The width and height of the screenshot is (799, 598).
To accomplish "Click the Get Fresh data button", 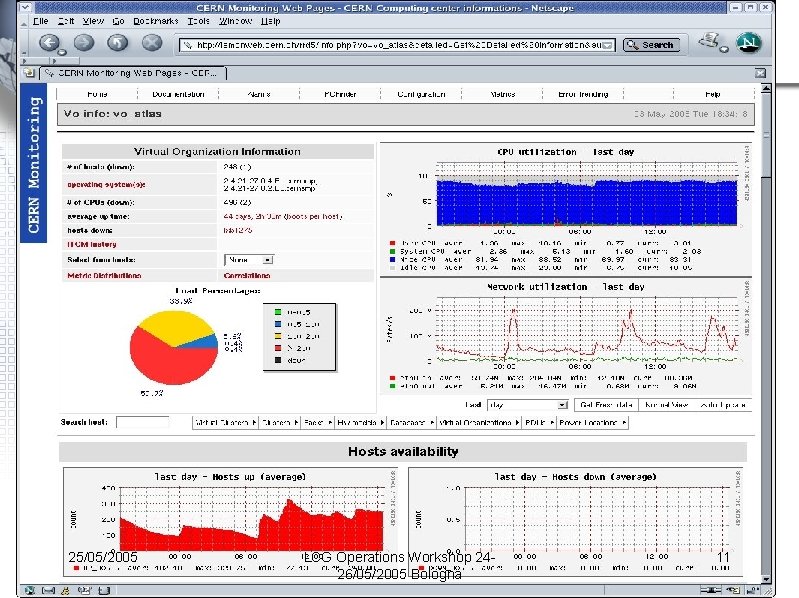I will (606, 405).
